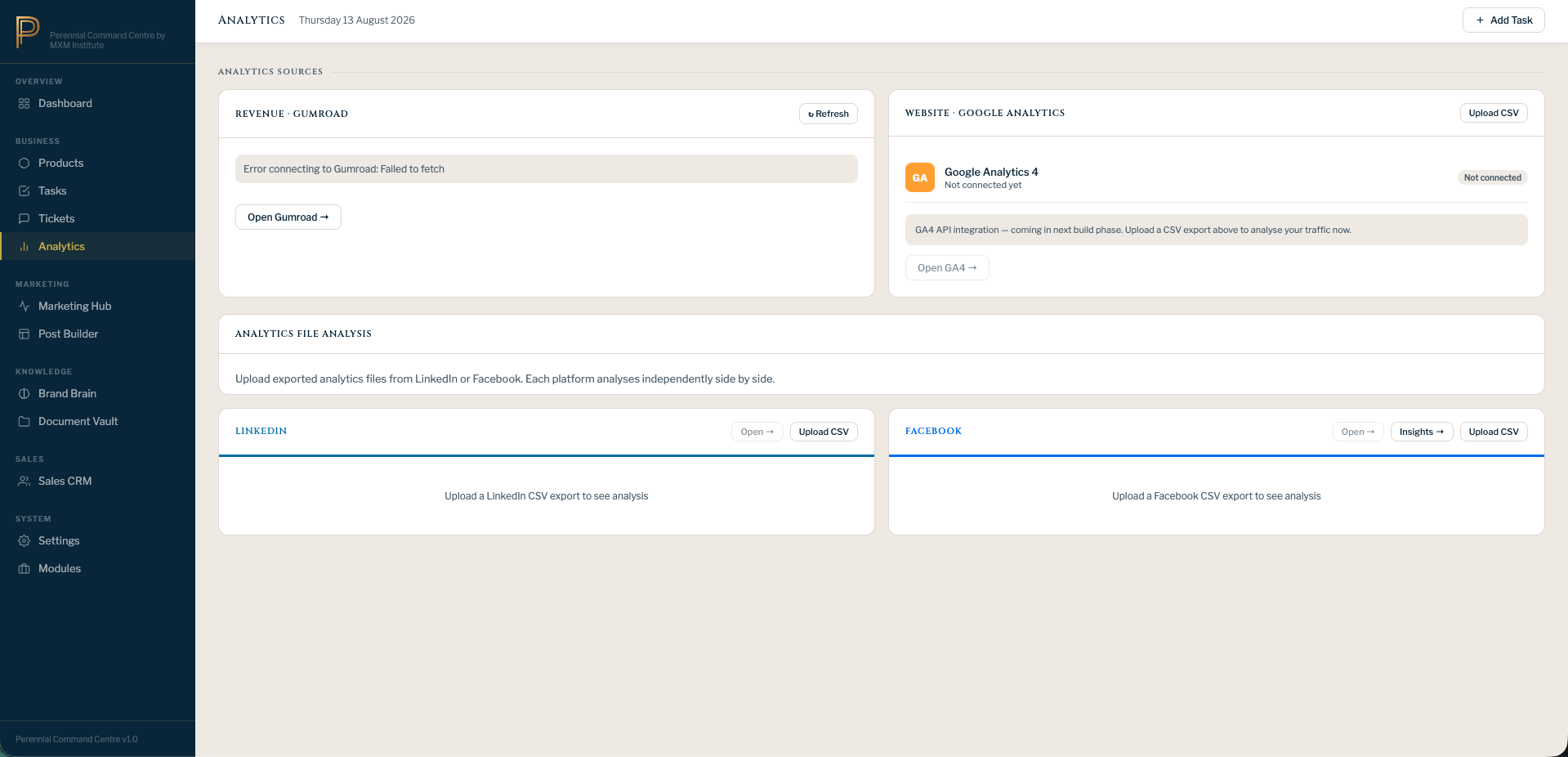Open Sales CRM

(97, 482)
